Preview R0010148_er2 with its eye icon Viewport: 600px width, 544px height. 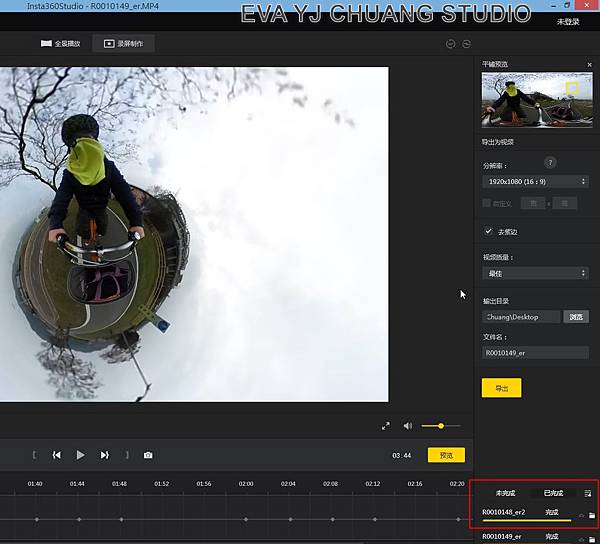(581, 516)
